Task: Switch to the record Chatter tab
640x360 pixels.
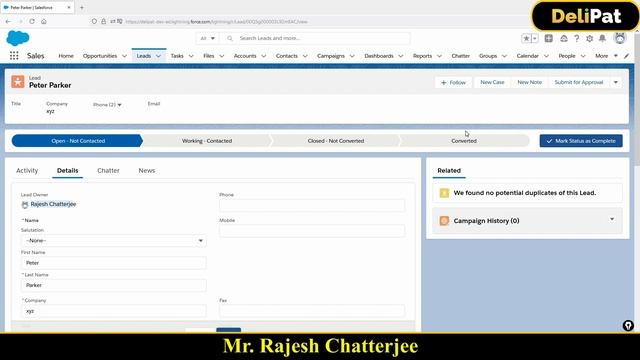Action: point(108,171)
